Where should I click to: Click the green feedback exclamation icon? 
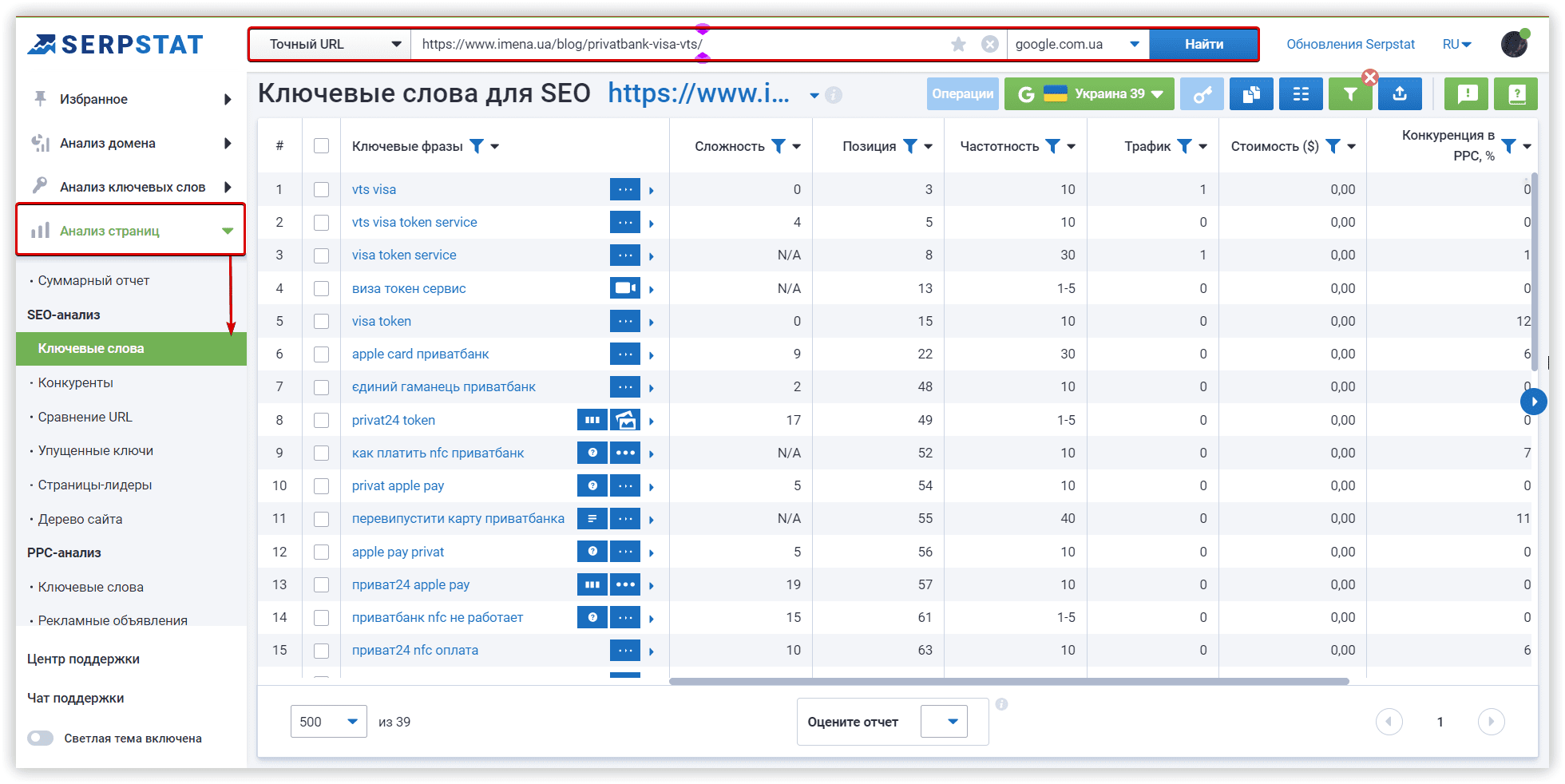[x=1467, y=94]
